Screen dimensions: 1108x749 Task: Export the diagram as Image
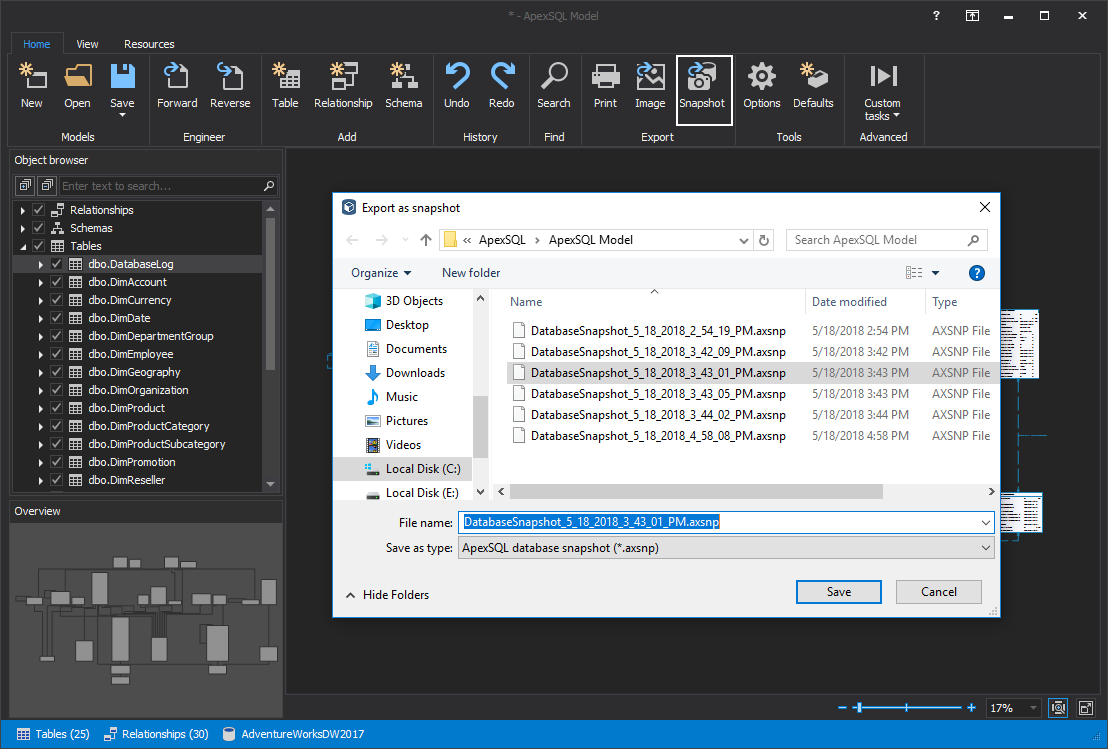650,85
